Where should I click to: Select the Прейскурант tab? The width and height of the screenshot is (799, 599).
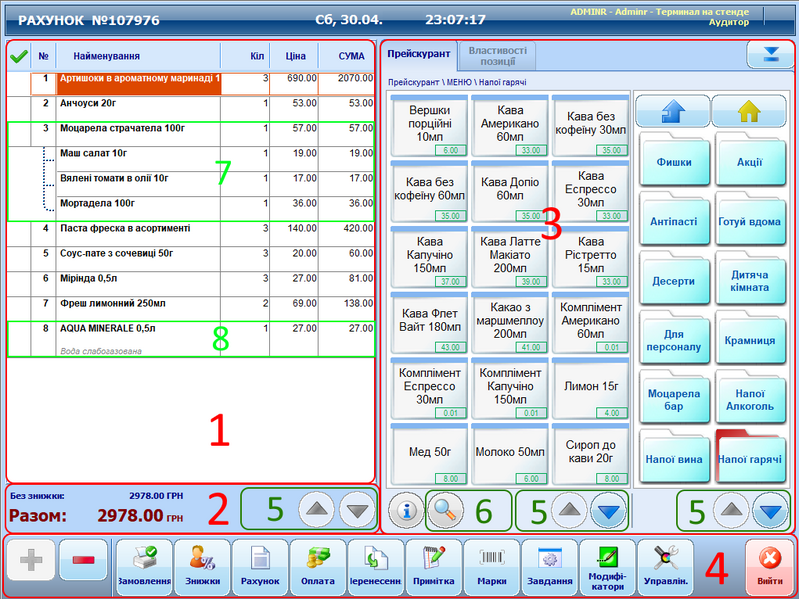(419, 54)
